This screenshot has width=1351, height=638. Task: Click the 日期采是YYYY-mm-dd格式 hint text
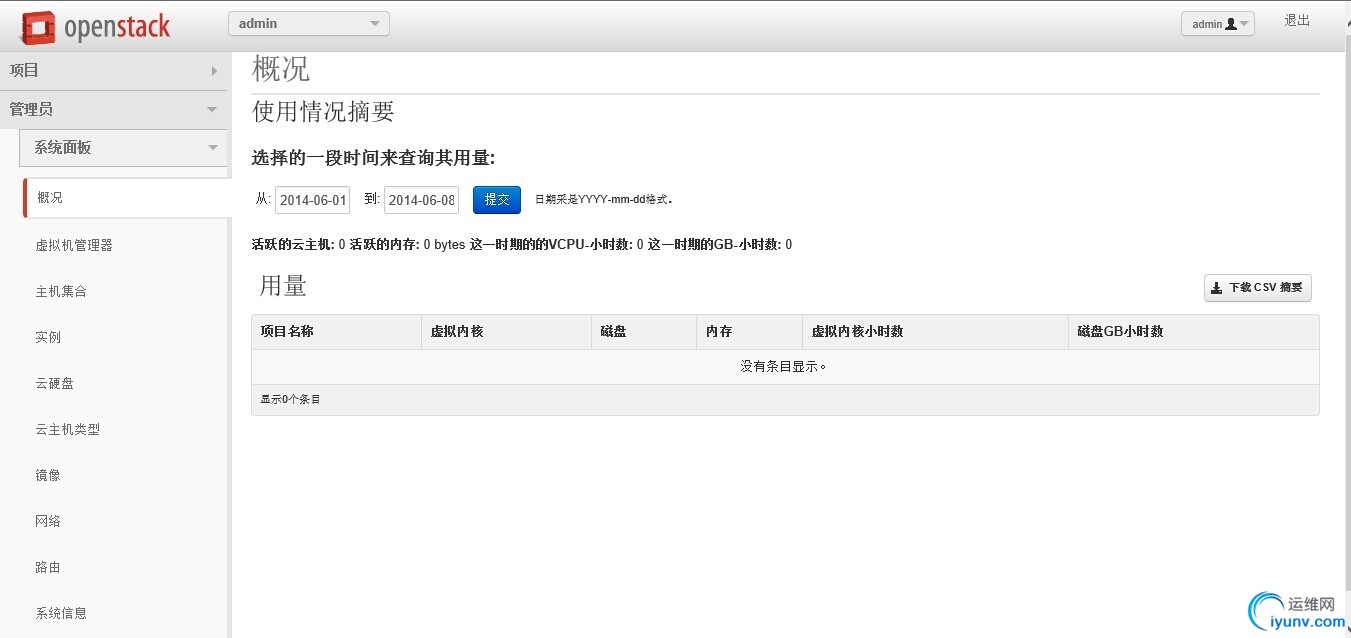604,200
